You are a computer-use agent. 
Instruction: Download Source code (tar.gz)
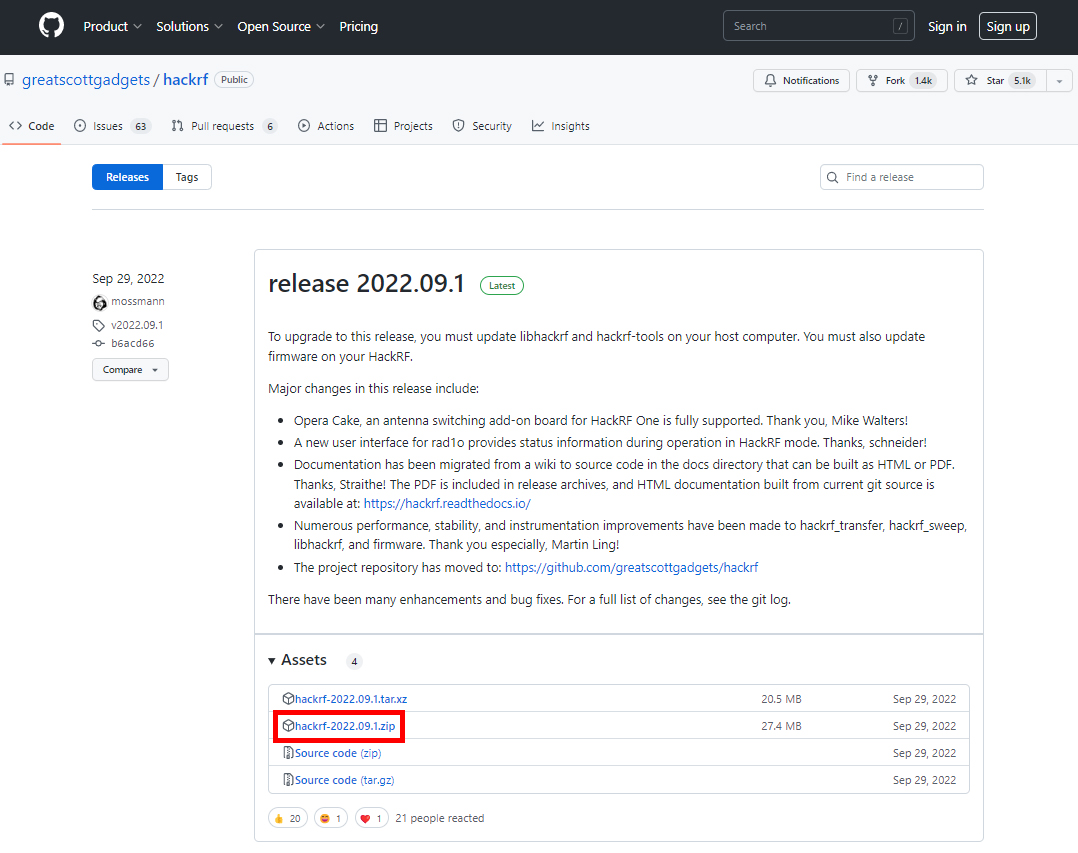344,779
